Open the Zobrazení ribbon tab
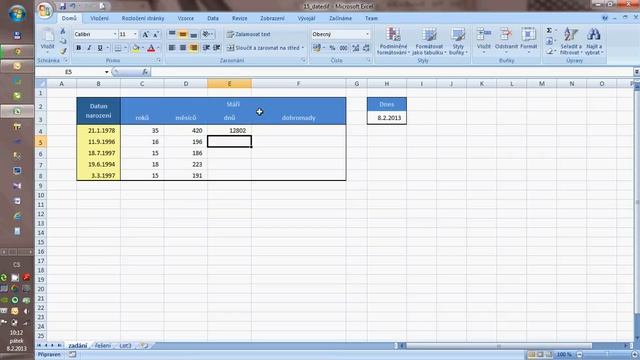 coord(272,18)
